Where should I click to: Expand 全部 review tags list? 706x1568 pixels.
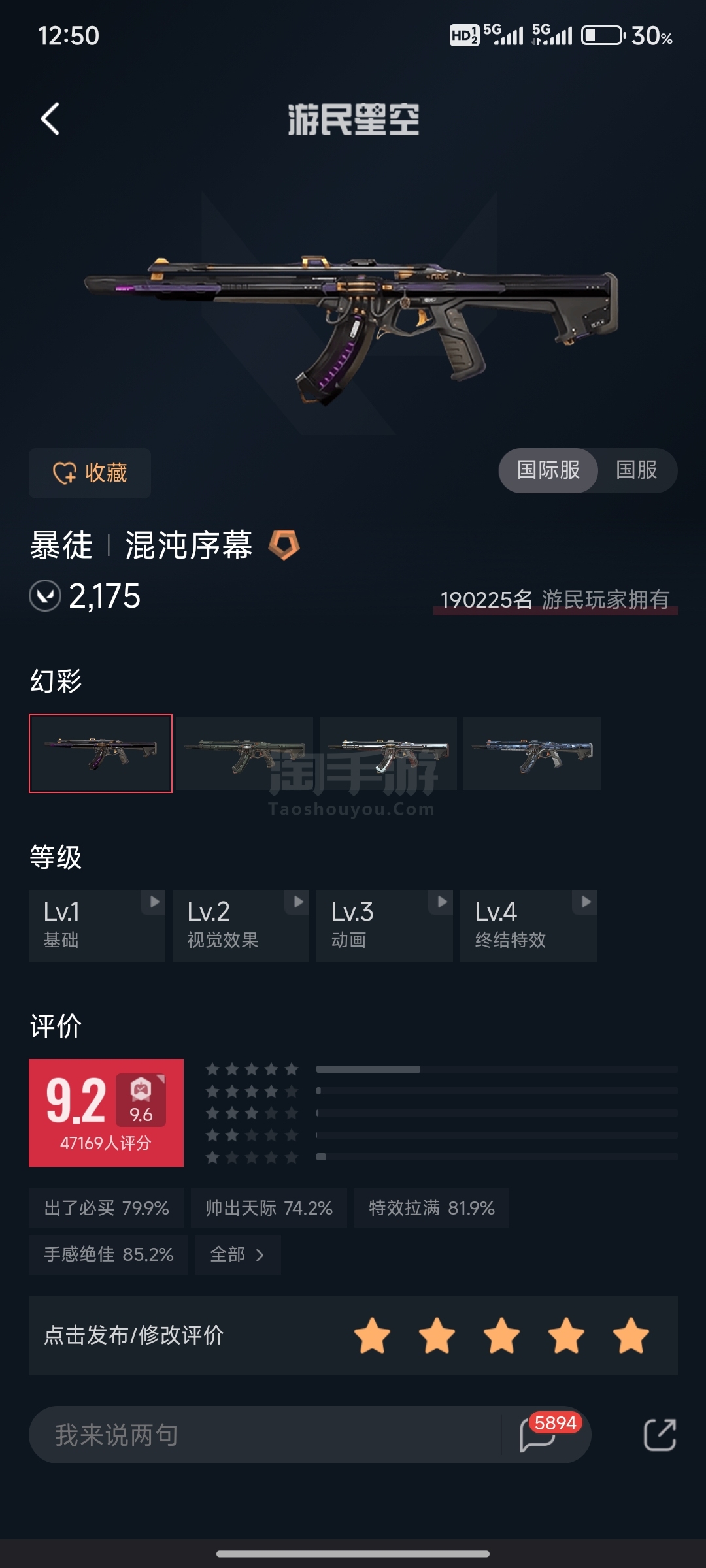(x=238, y=1254)
